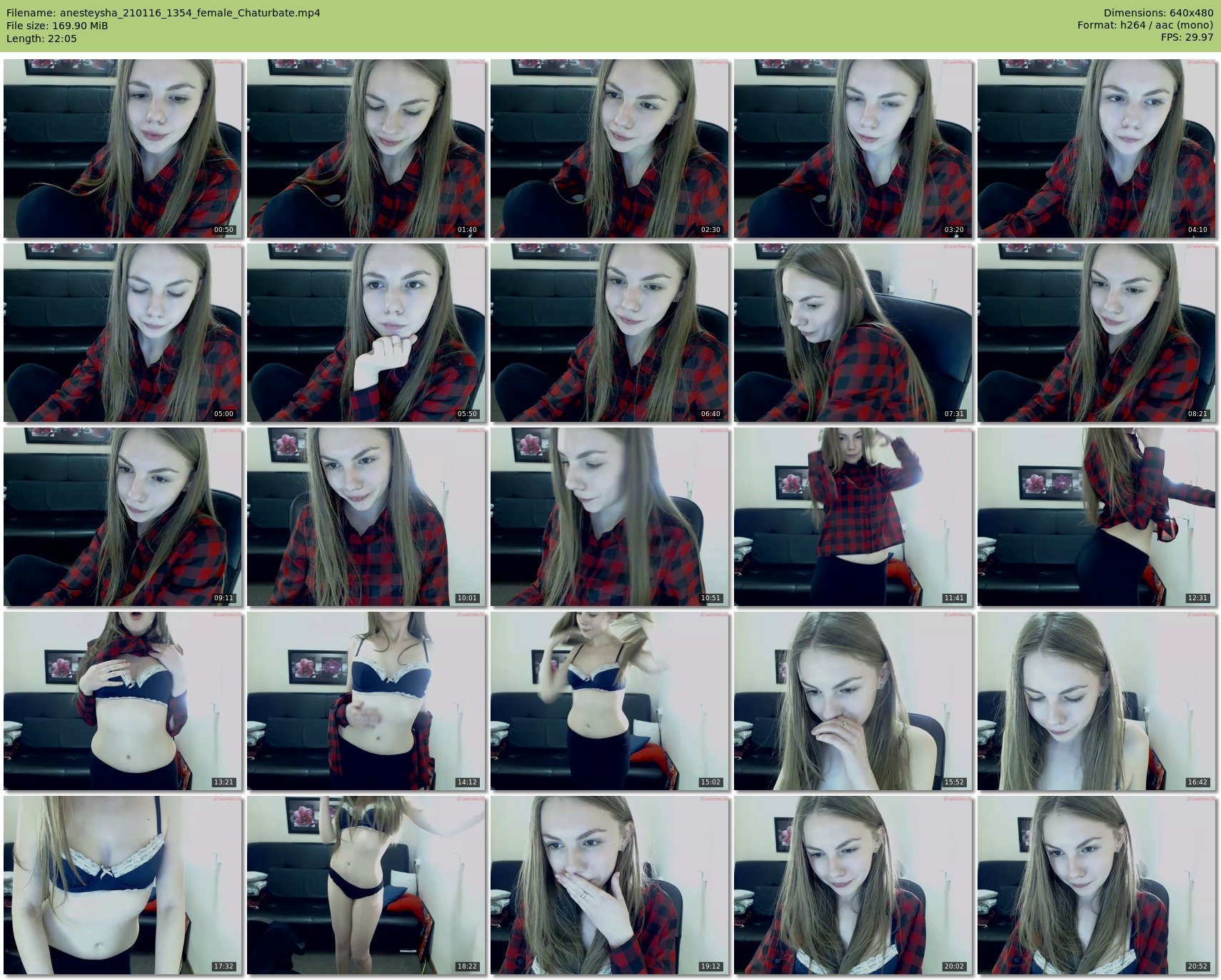Screen dimensions: 1221x980
Task: Choose the thumbnail marked 20:02
Action: [853, 885]
